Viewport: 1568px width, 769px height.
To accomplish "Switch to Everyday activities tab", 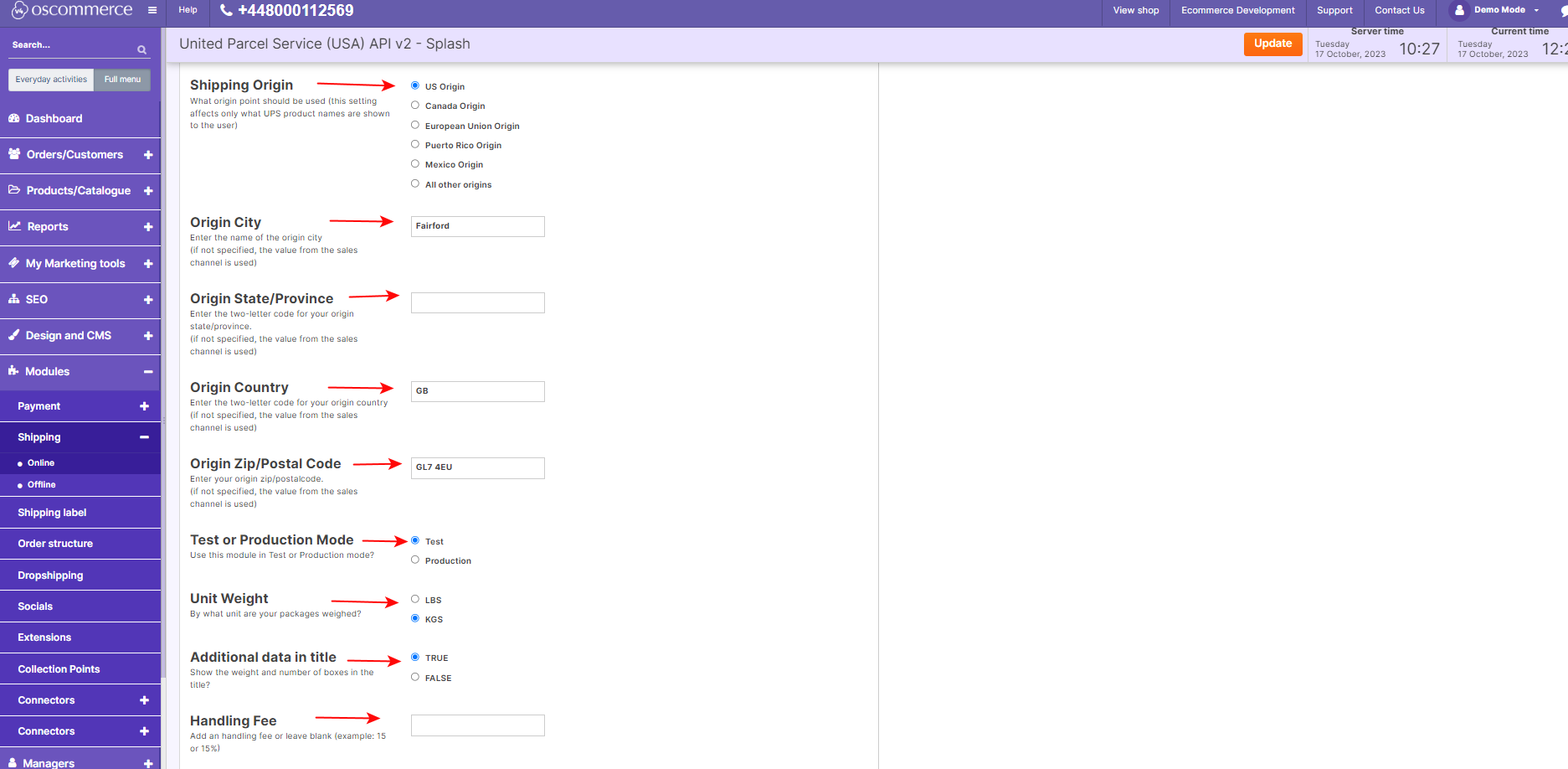I will pyautogui.click(x=51, y=80).
